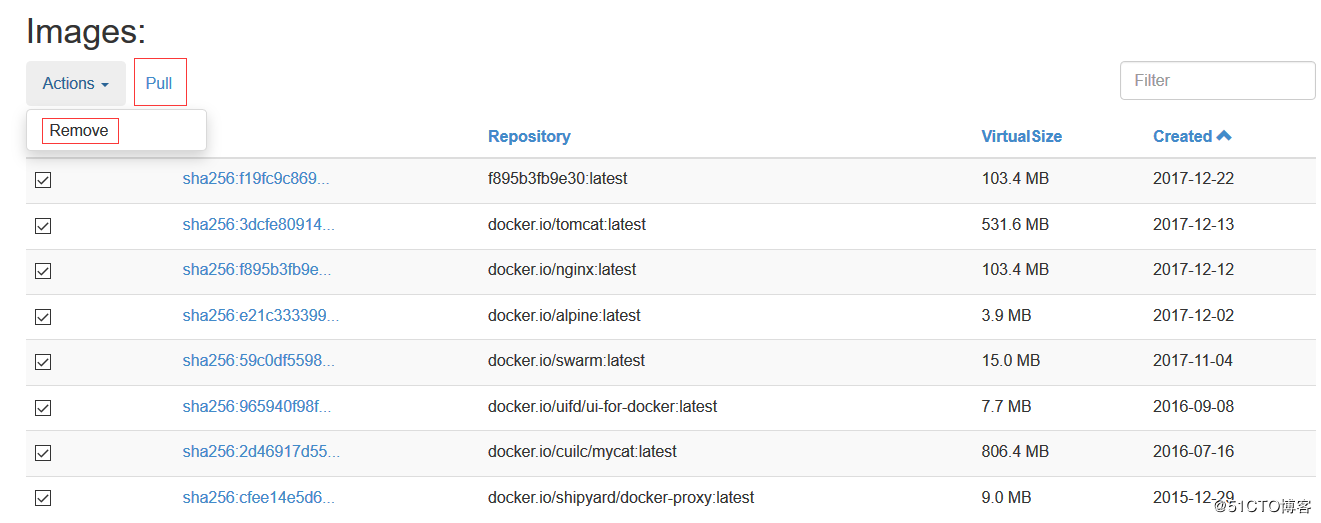1321x523 pixels.
Task: Deselect the docker.io/swarm:latest row checkbox
Action: [43, 362]
